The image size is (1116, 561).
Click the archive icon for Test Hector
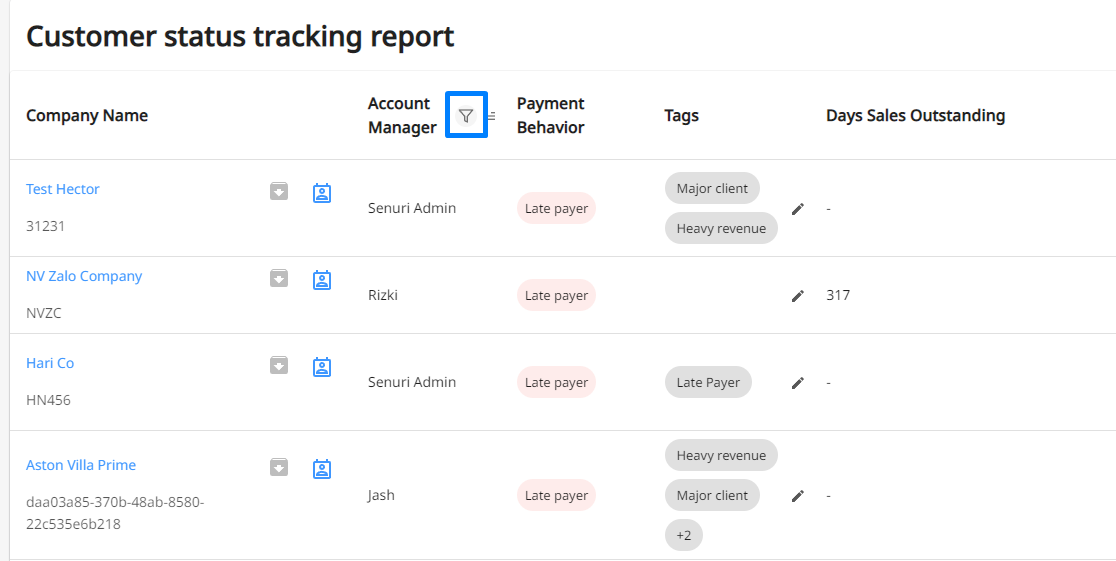click(279, 192)
